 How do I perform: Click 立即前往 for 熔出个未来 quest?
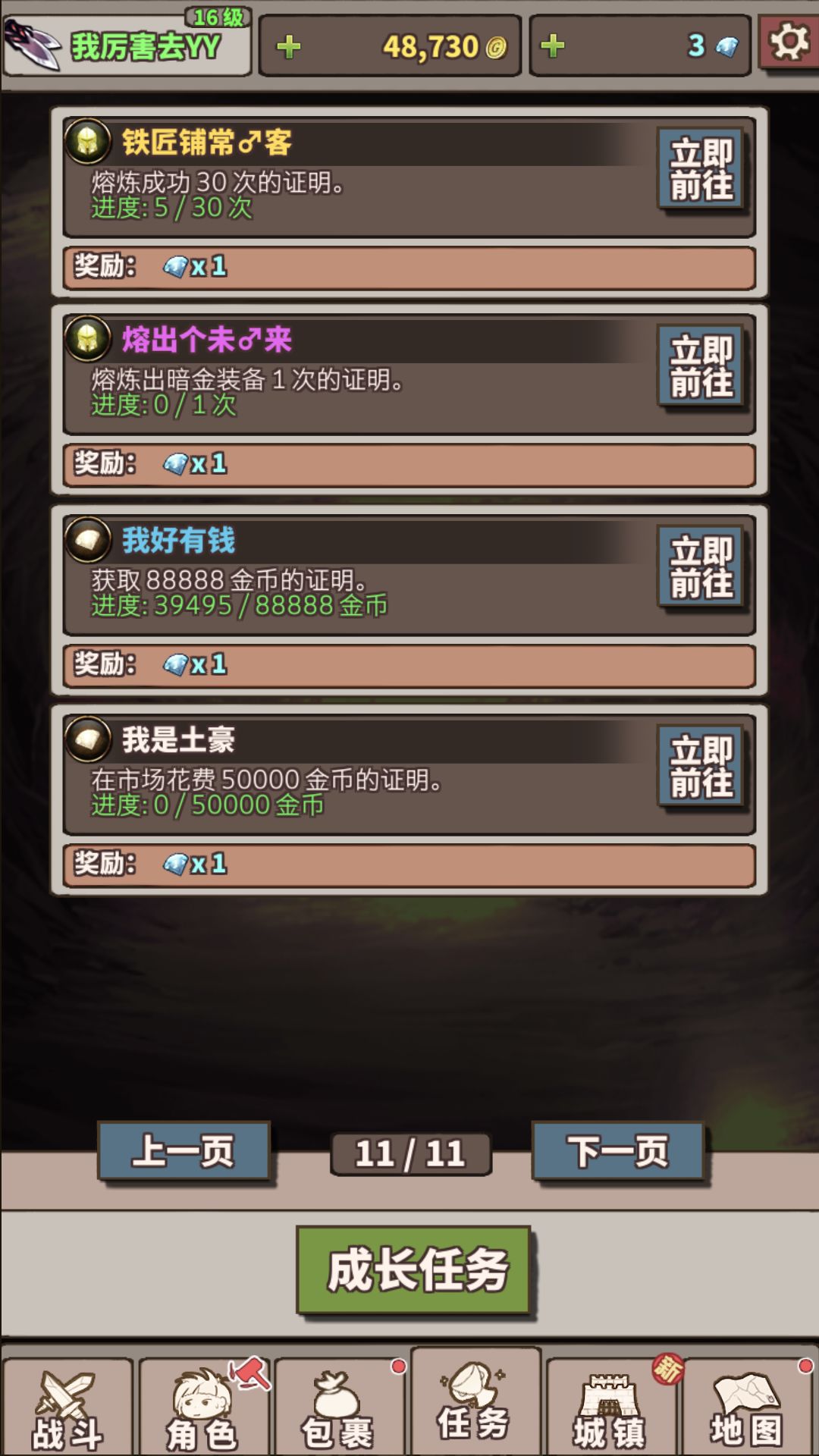tap(701, 367)
